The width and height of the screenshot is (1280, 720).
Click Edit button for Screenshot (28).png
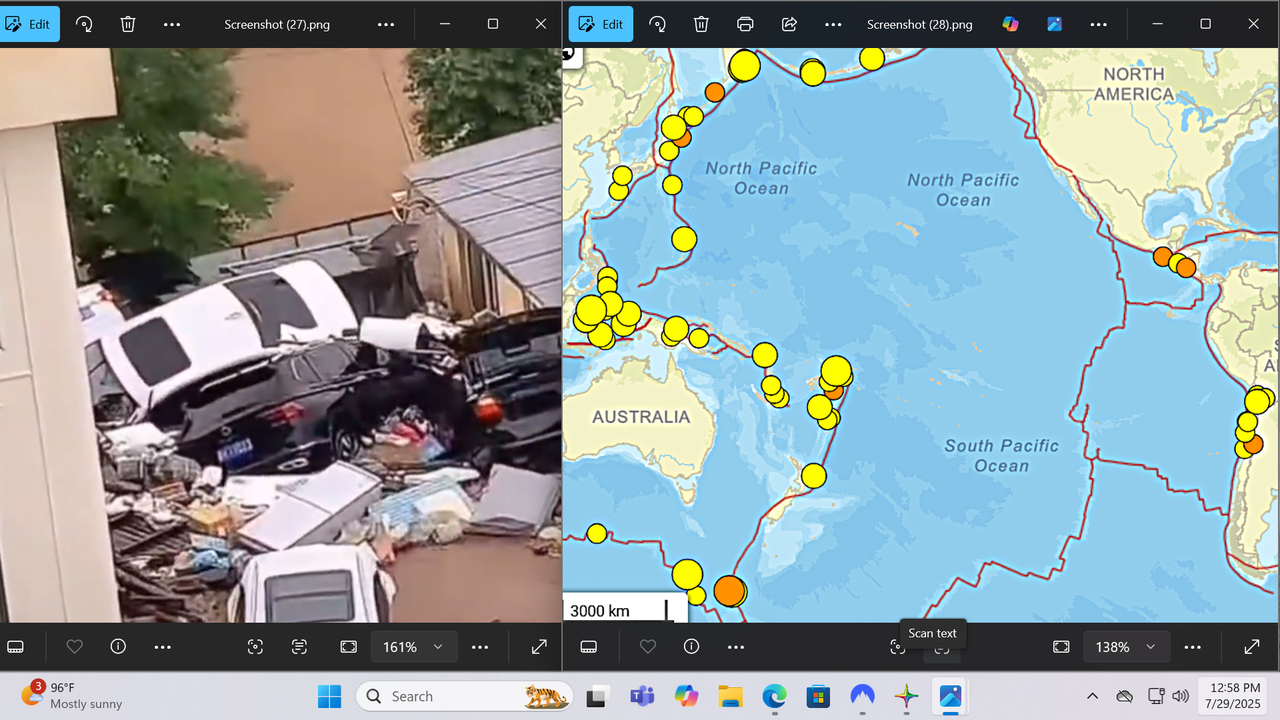601,24
